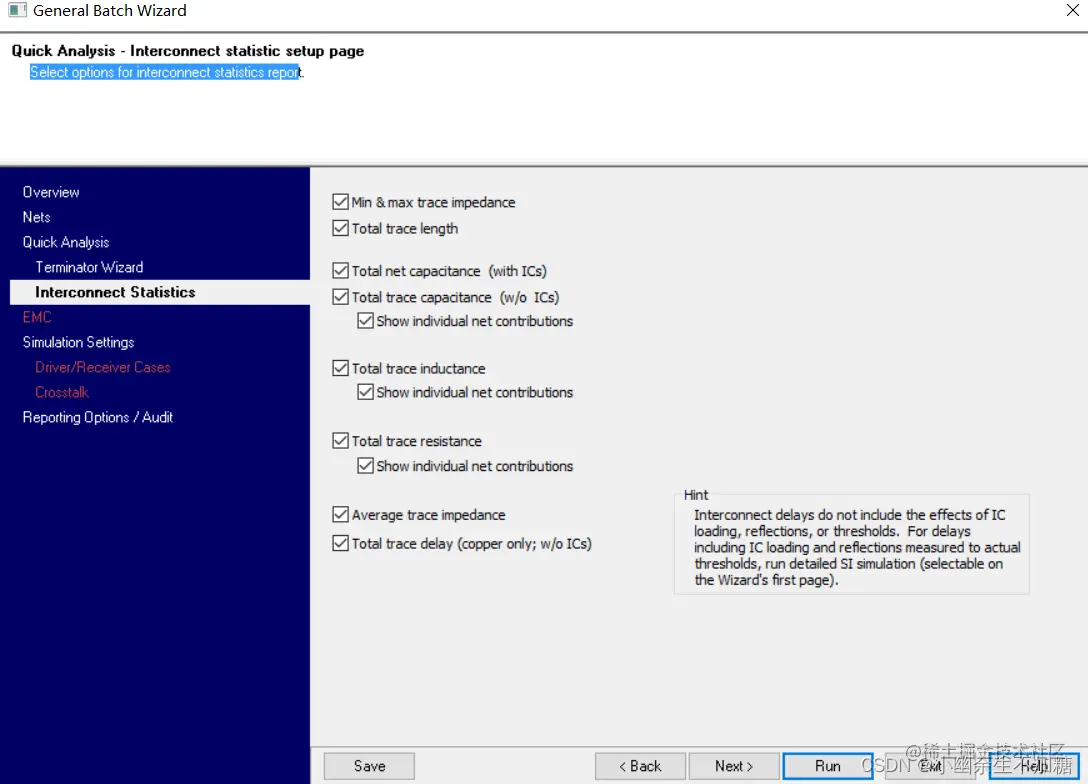Screen dimensions: 1088x784
Task: Toggle Total trace delay (copper only)
Action: 340,543
